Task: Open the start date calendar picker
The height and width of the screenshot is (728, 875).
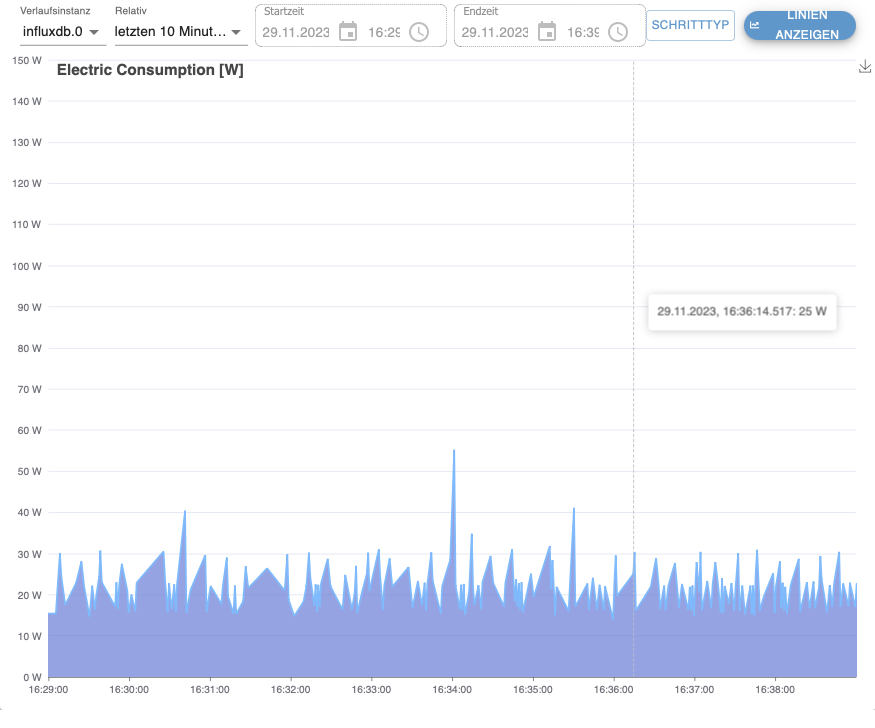Action: click(348, 32)
